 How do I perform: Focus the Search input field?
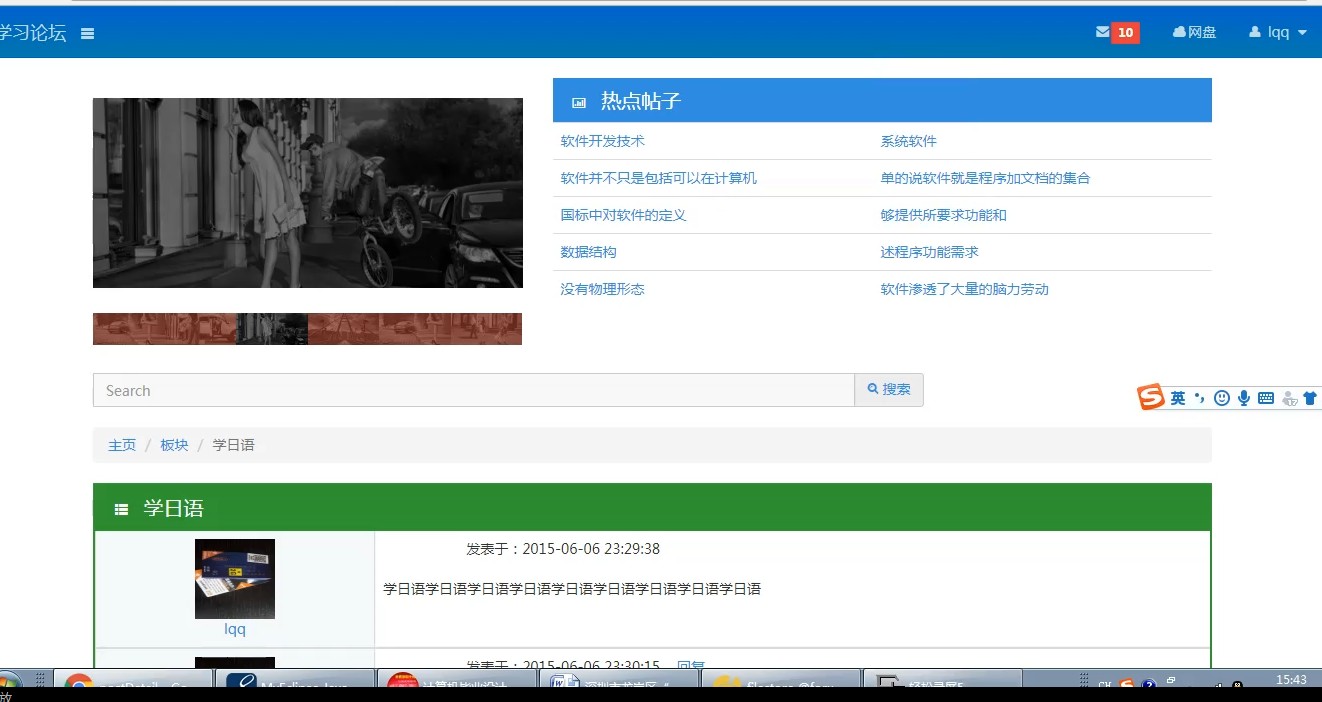(474, 390)
